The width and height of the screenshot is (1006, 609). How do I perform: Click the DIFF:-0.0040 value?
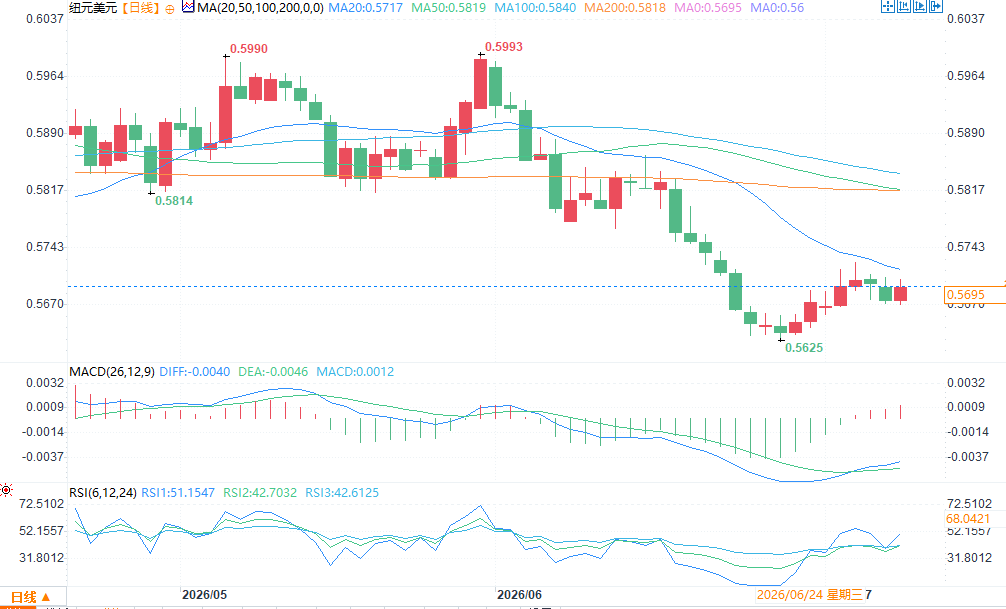click(194, 372)
